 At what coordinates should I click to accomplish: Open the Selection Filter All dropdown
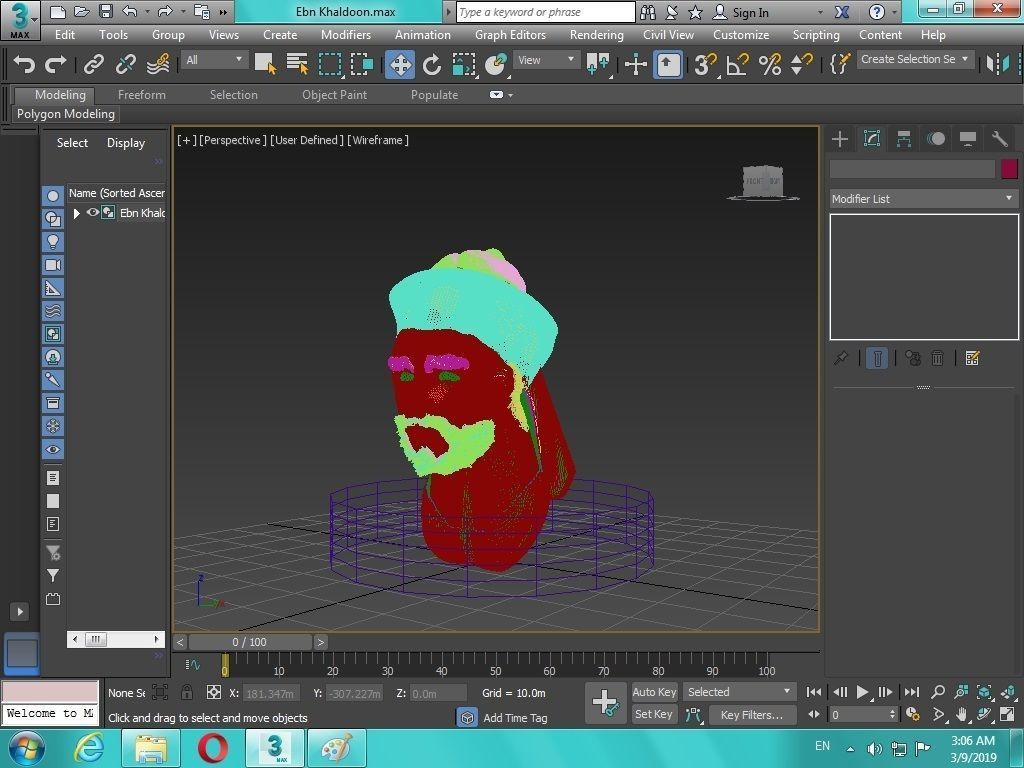click(x=214, y=60)
